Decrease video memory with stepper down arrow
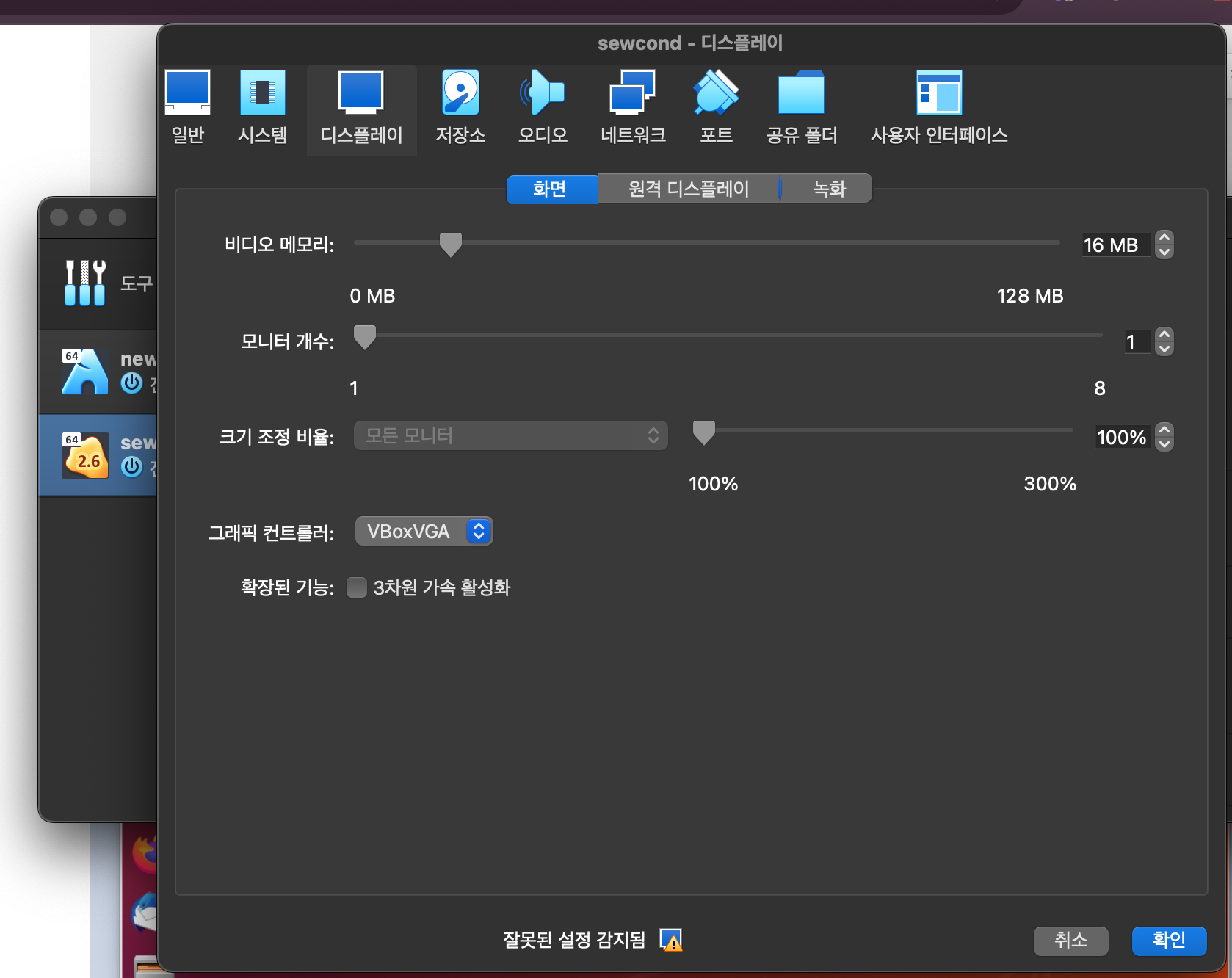Image resolution: width=1232 pixels, height=978 pixels. point(1164,252)
